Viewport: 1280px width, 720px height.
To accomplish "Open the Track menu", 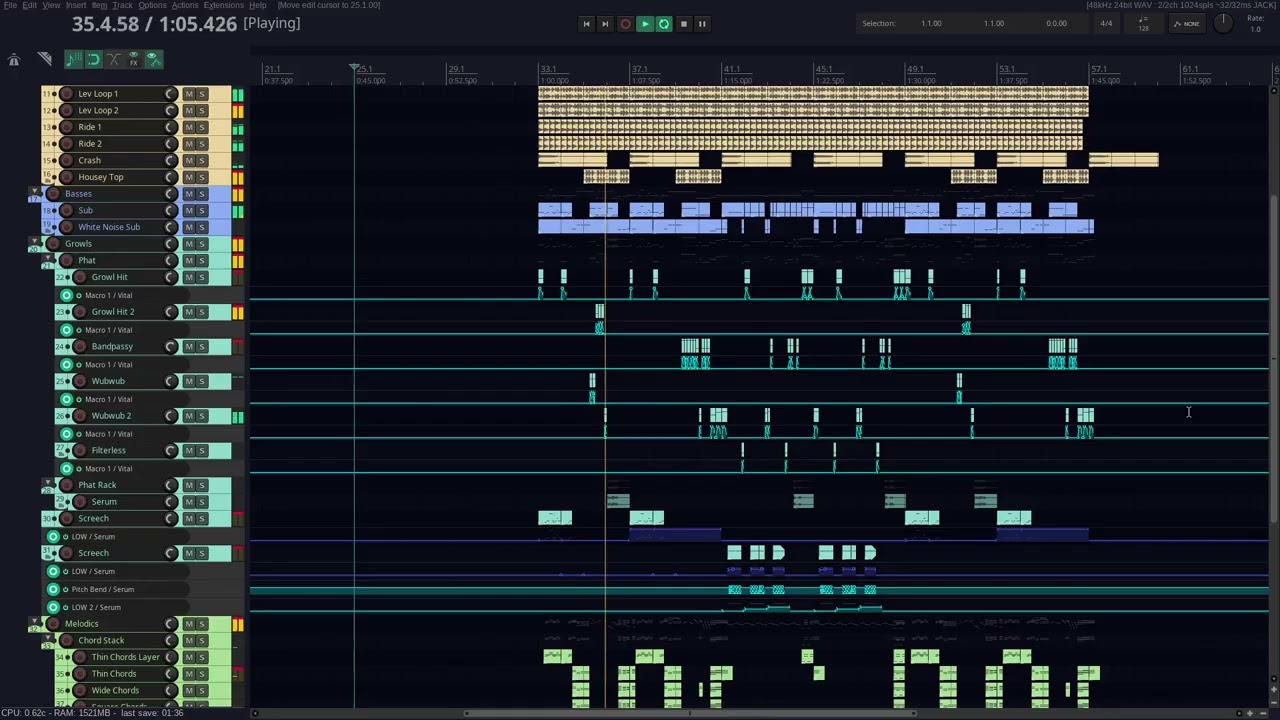I will tap(122, 6).
